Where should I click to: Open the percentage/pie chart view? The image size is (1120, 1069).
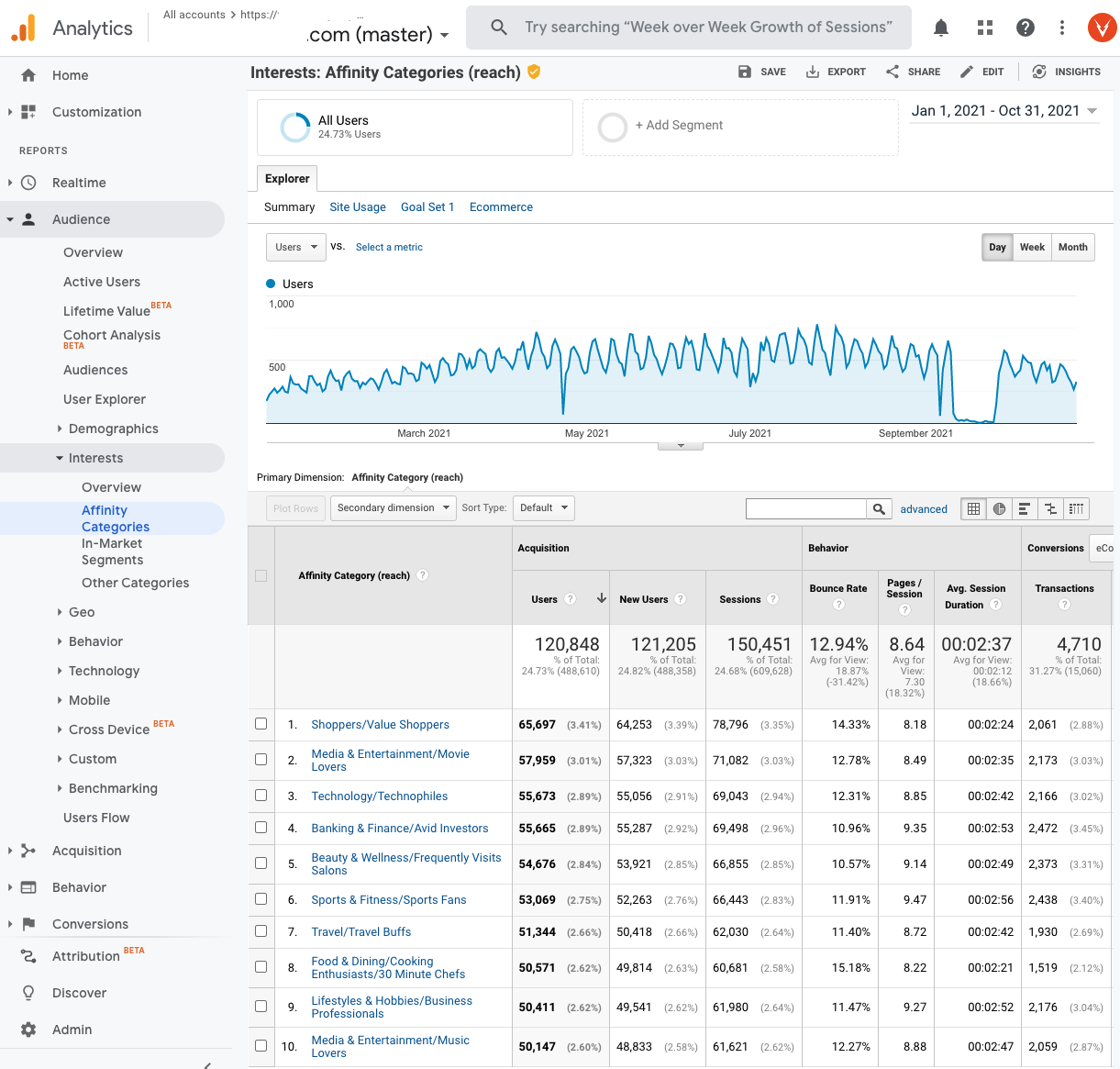pos(999,508)
